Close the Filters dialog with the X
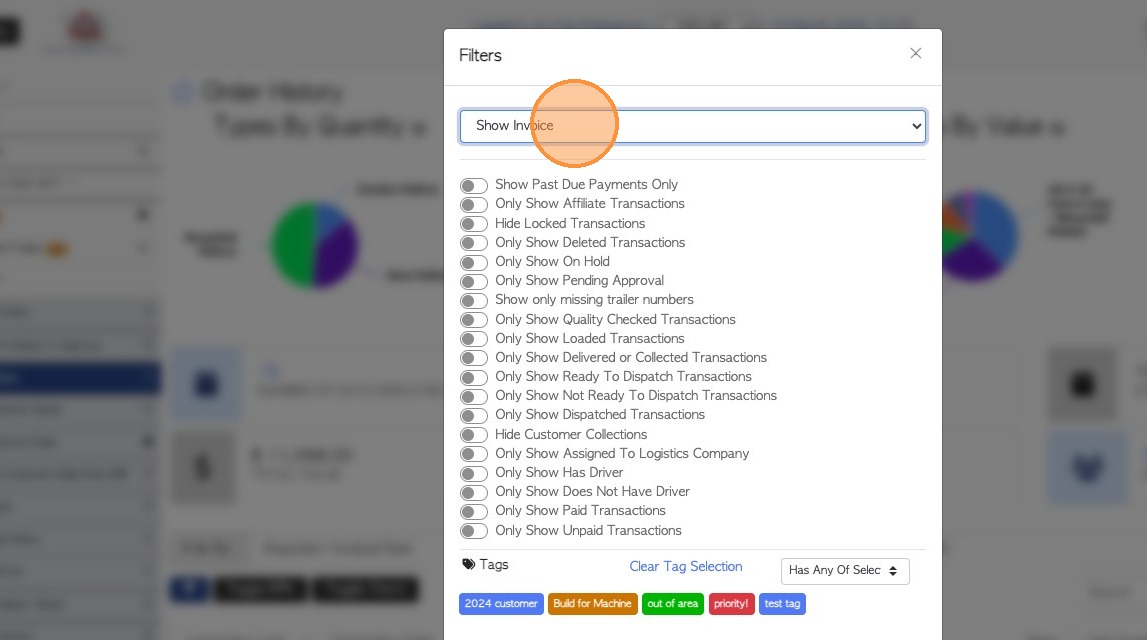 [915, 54]
